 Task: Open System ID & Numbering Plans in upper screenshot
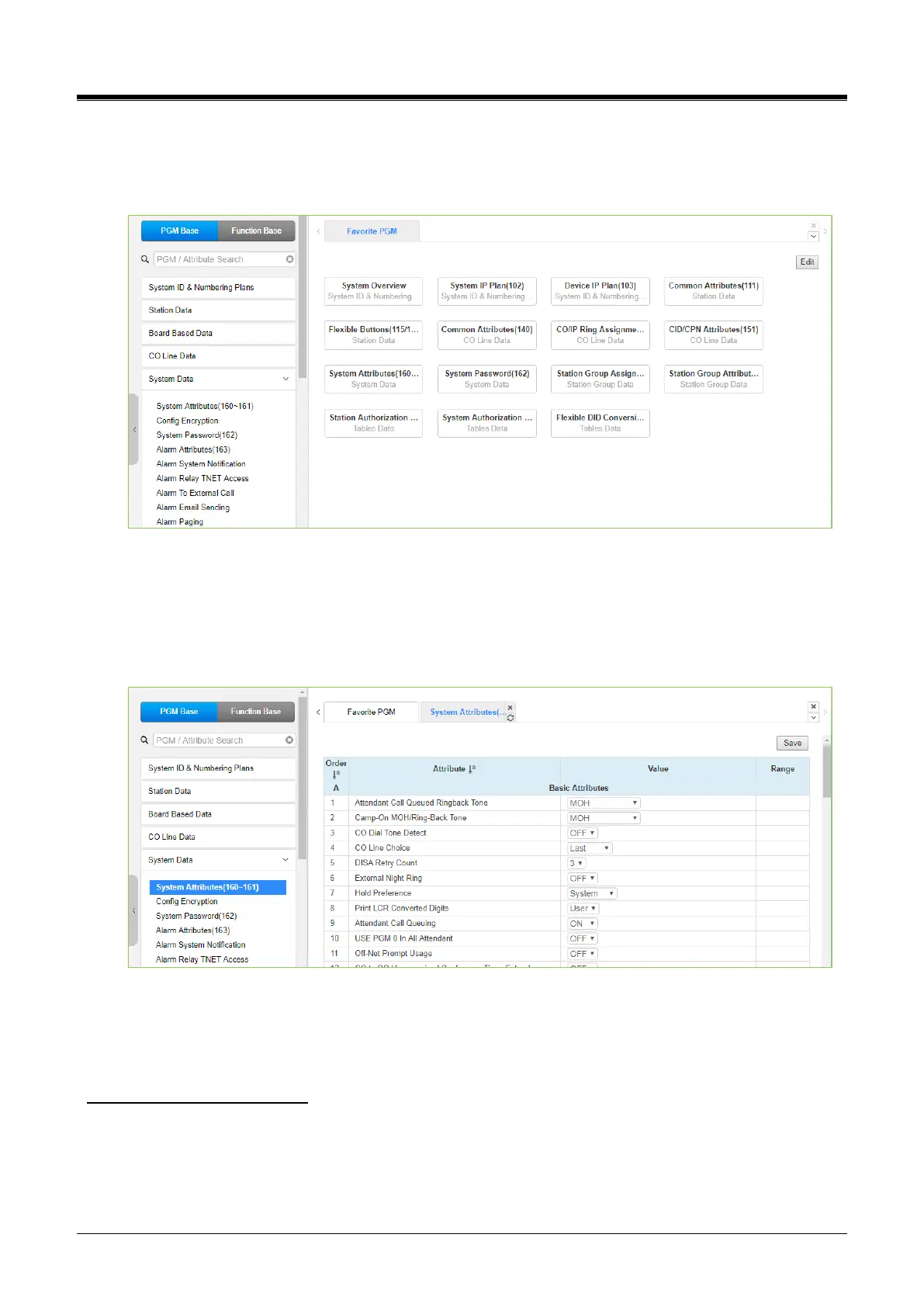tap(219, 287)
